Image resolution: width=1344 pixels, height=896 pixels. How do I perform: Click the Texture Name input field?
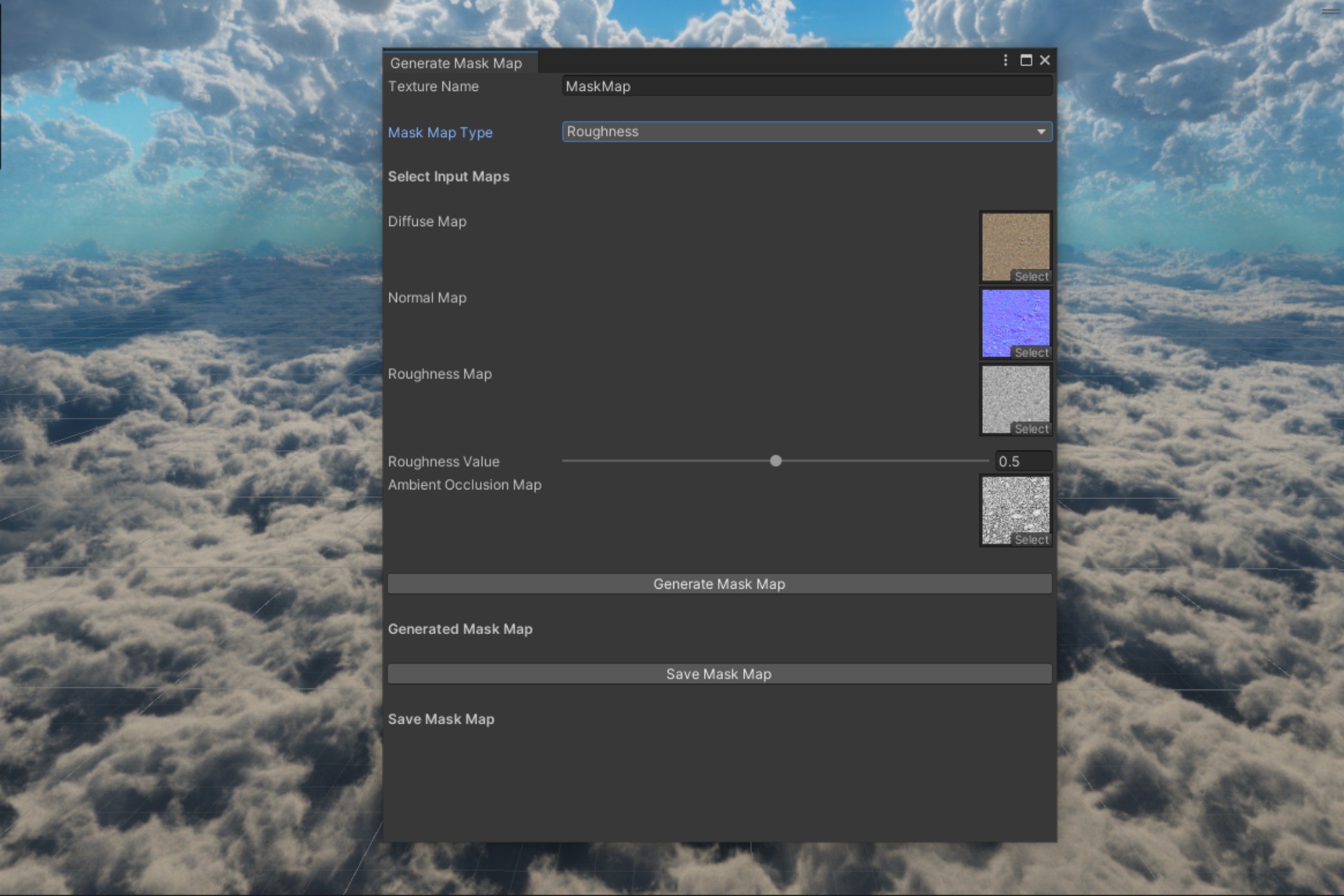pos(806,86)
